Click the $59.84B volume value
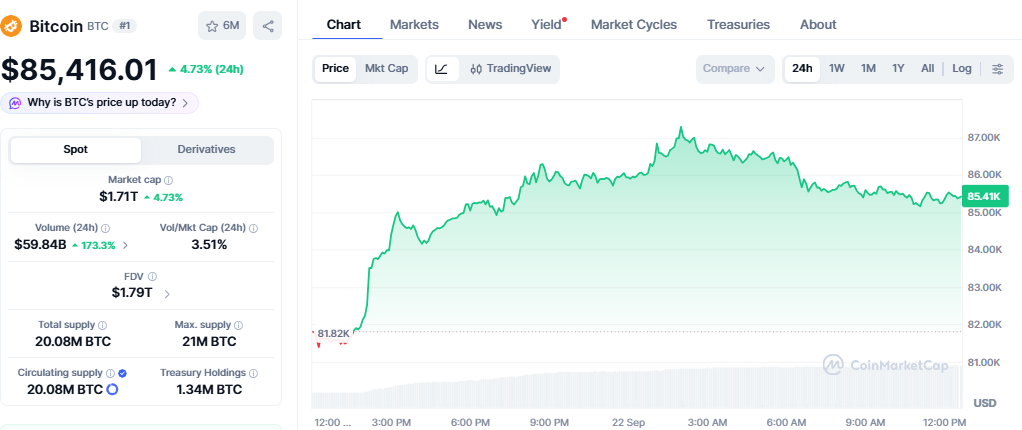This screenshot has height=430, width=1022. coord(40,246)
